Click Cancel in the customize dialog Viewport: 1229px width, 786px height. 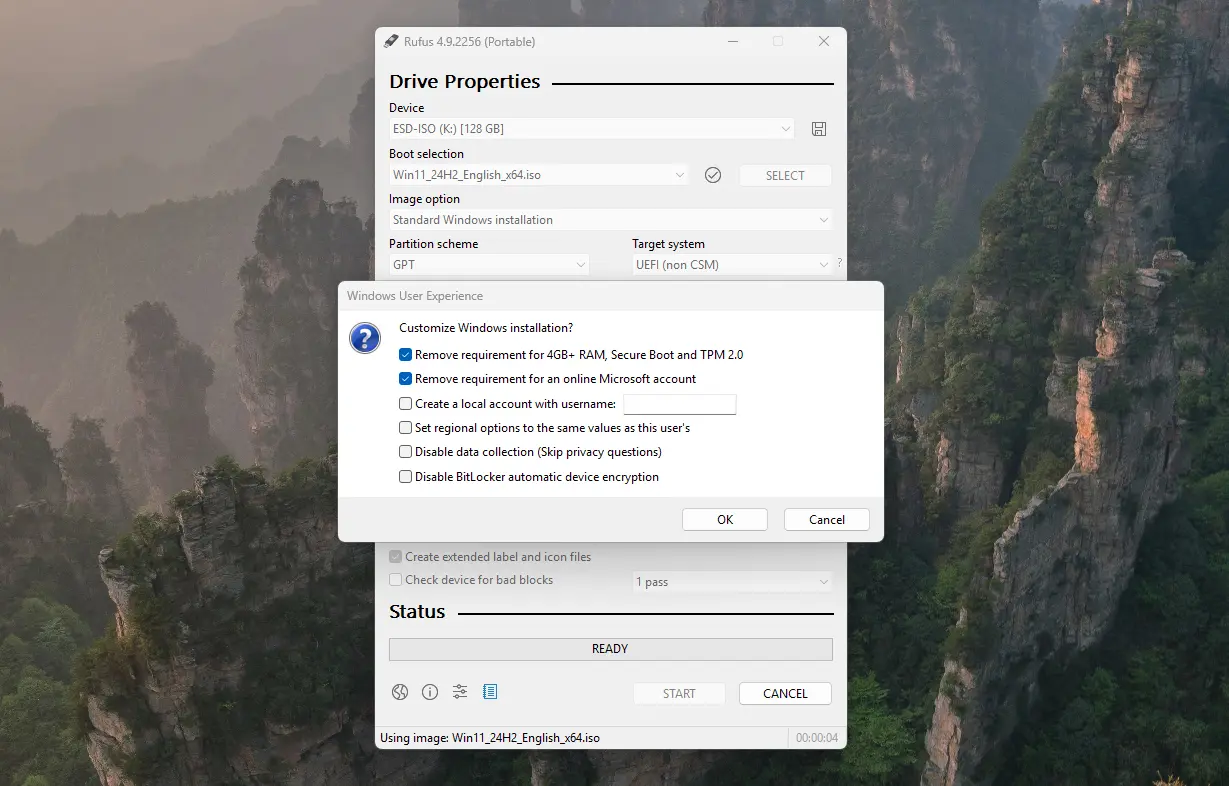click(827, 520)
